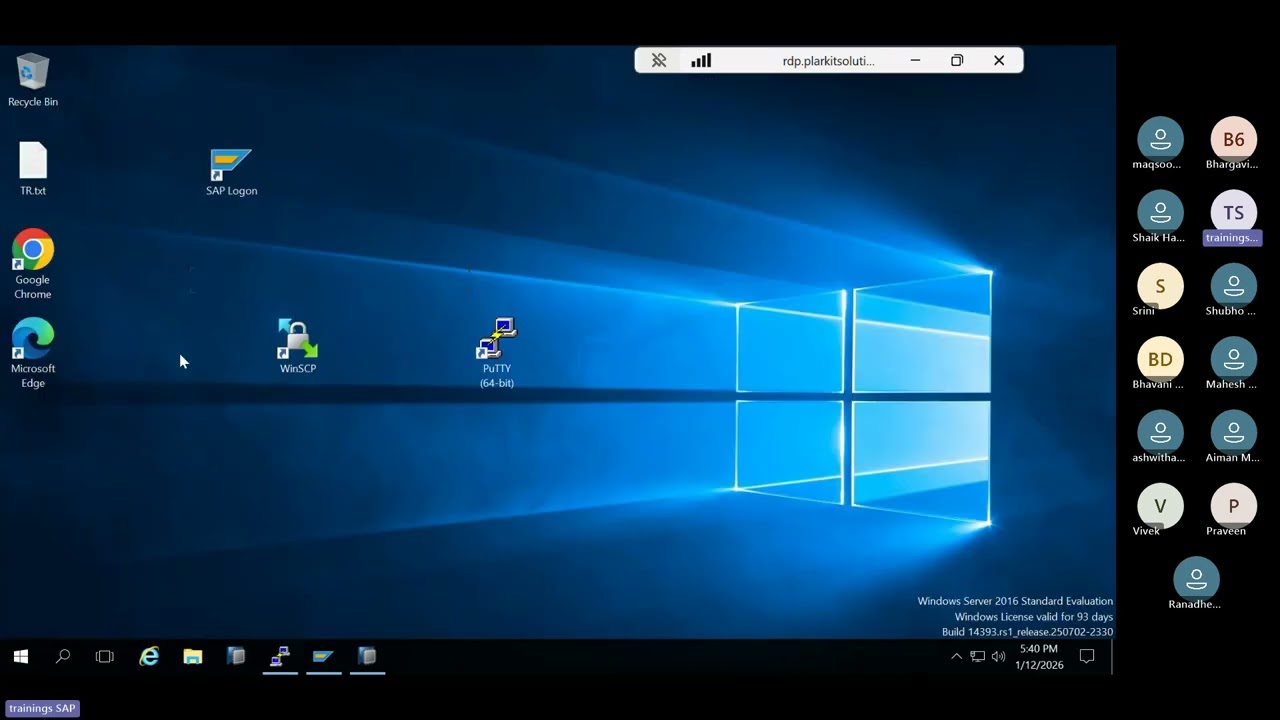
Task: Open Task View from the taskbar
Action: (104, 657)
